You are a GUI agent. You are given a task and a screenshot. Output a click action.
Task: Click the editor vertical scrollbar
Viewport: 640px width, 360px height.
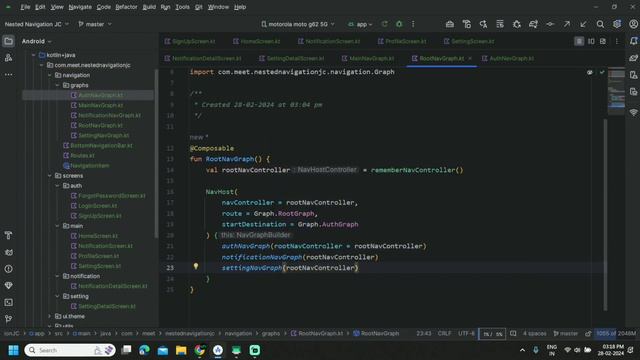coord(605,215)
